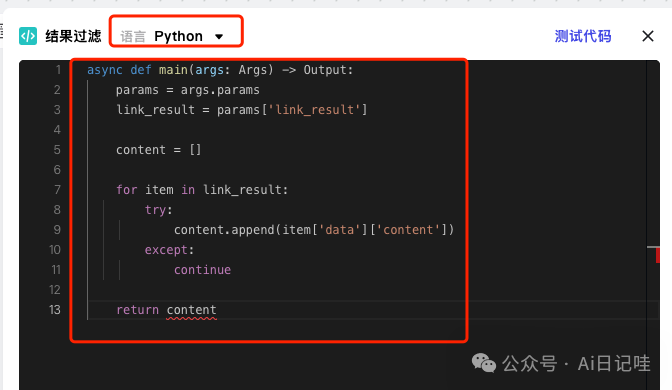Click the 'except:' line
The image size is (672, 390).
tap(169, 249)
